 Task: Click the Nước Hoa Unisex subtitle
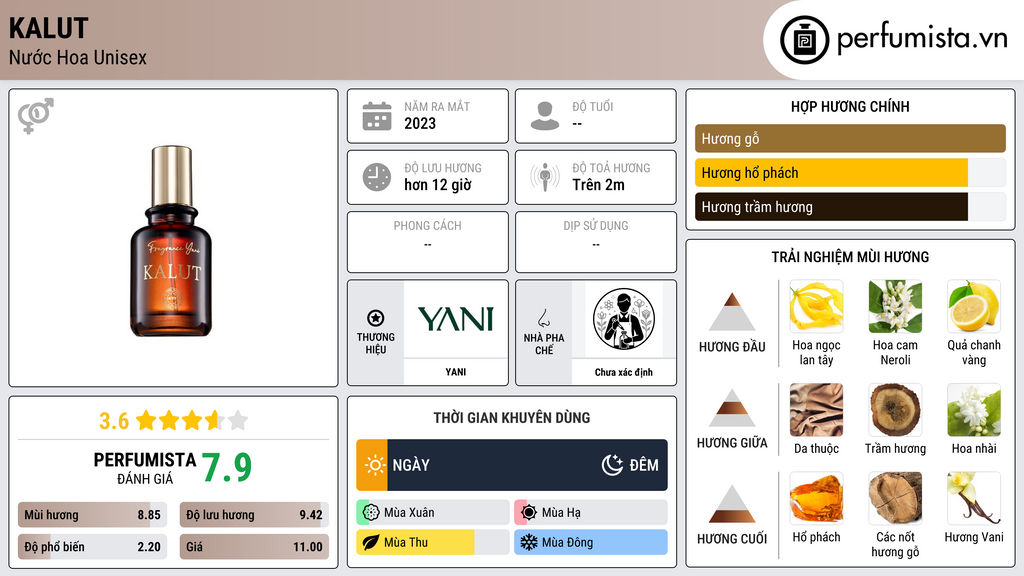[x=78, y=57]
